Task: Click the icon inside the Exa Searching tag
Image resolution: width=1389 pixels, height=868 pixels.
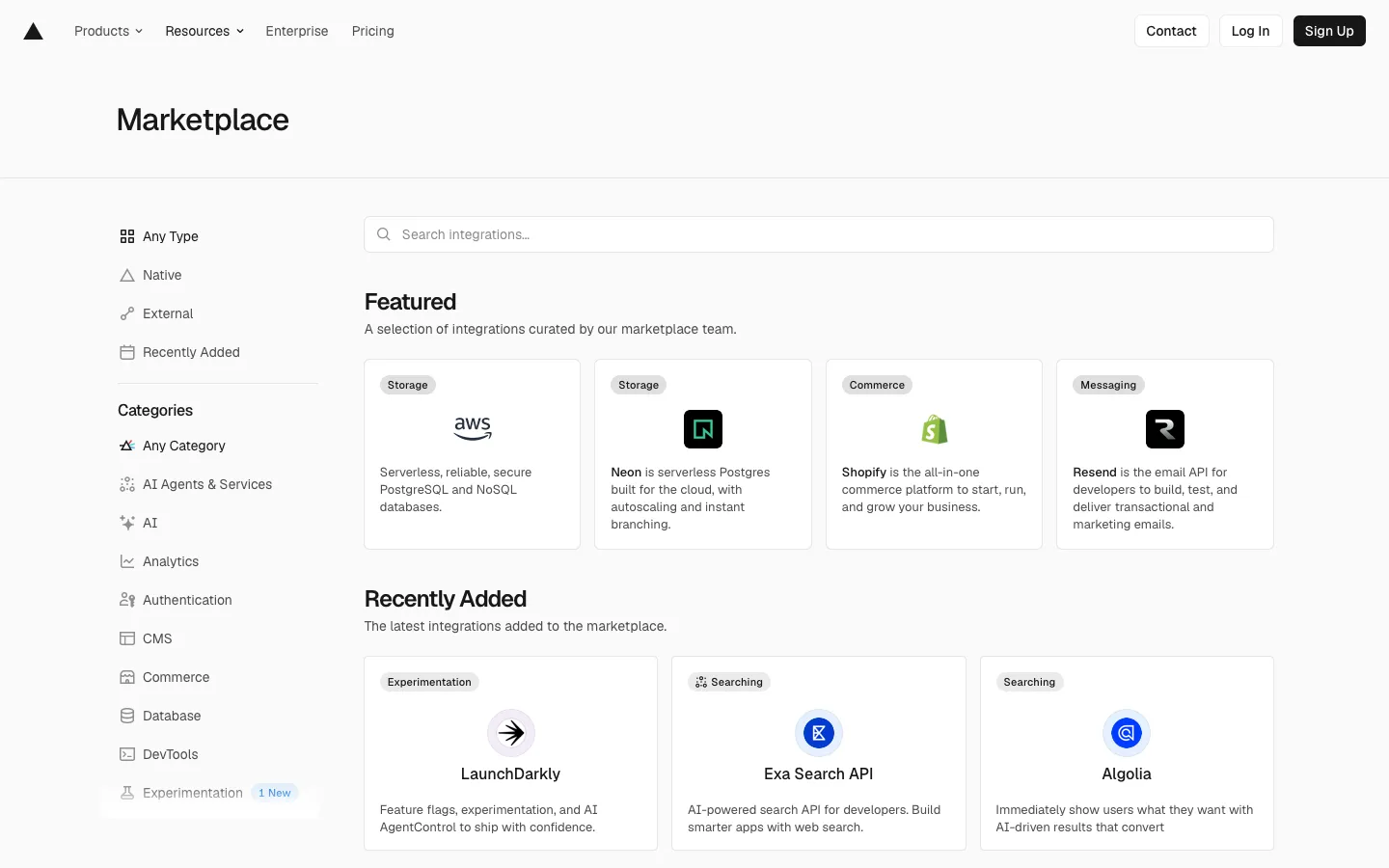Action: (x=701, y=682)
